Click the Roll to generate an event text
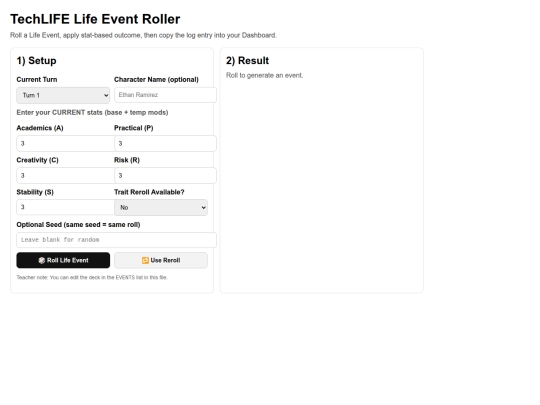This screenshot has height=405, width=540. click(264, 75)
